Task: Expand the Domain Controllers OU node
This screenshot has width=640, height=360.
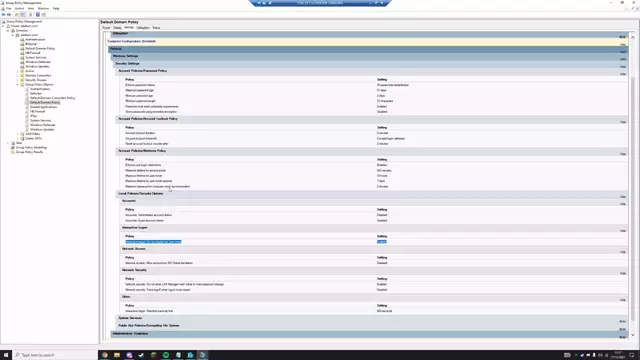Action: coord(18,76)
